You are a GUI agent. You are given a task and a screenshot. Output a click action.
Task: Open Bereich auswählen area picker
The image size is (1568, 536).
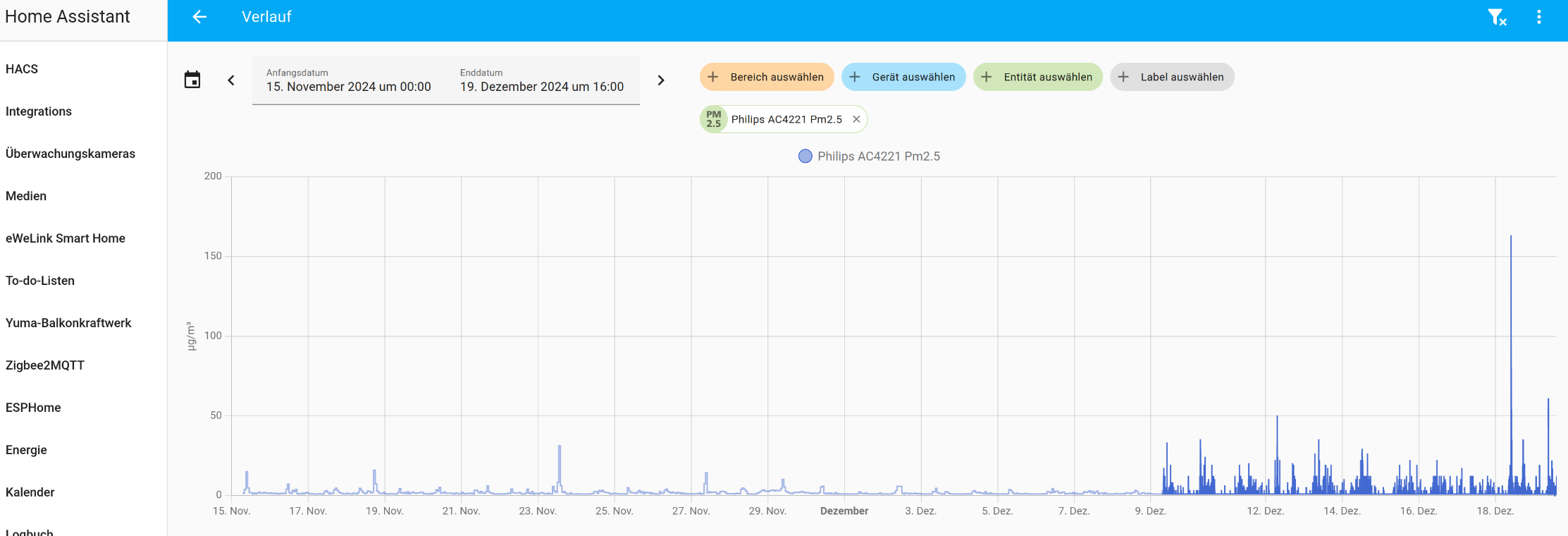(x=767, y=77)
